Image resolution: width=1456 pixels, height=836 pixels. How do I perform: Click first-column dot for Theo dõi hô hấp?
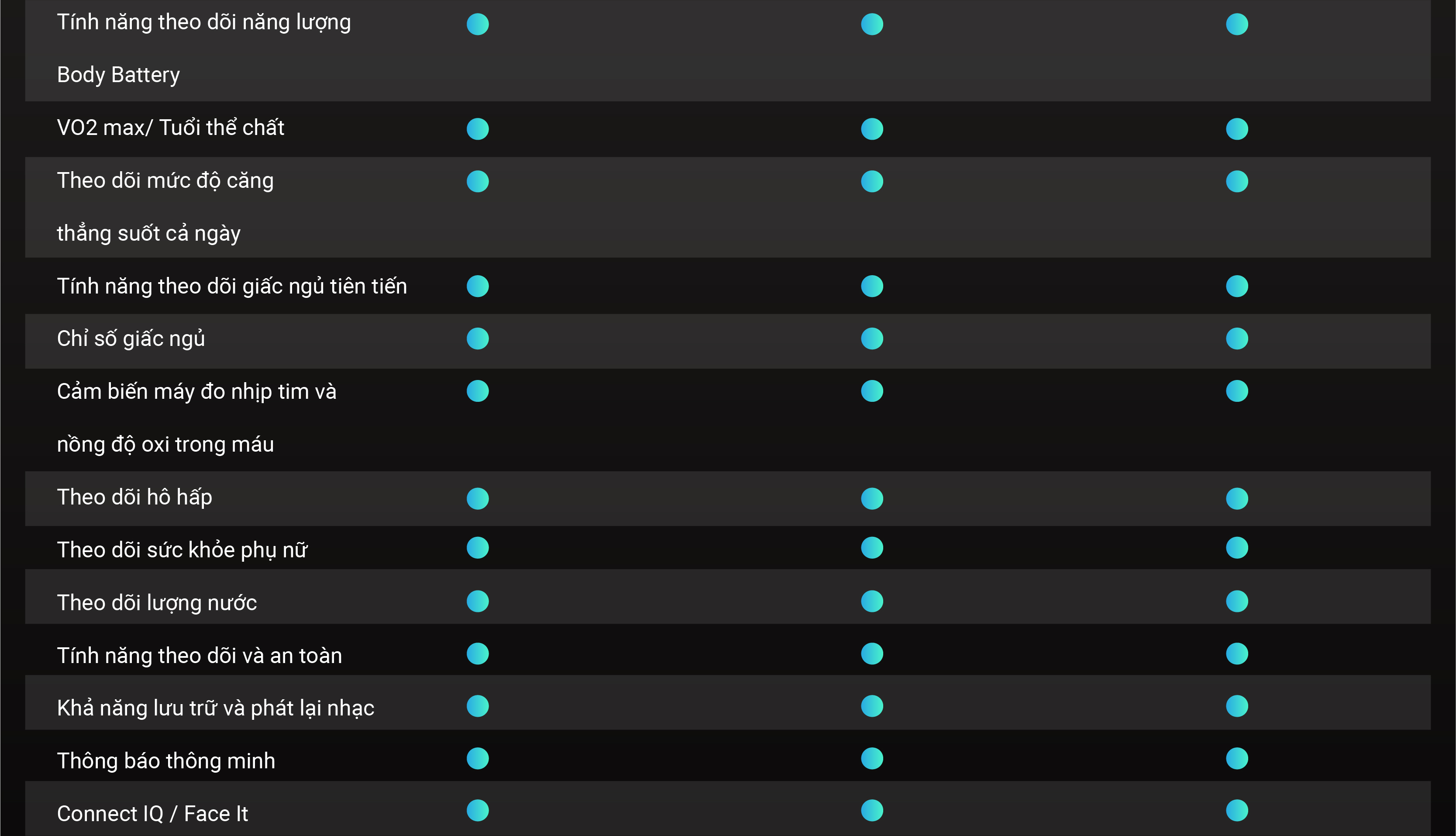click(478, 498)
